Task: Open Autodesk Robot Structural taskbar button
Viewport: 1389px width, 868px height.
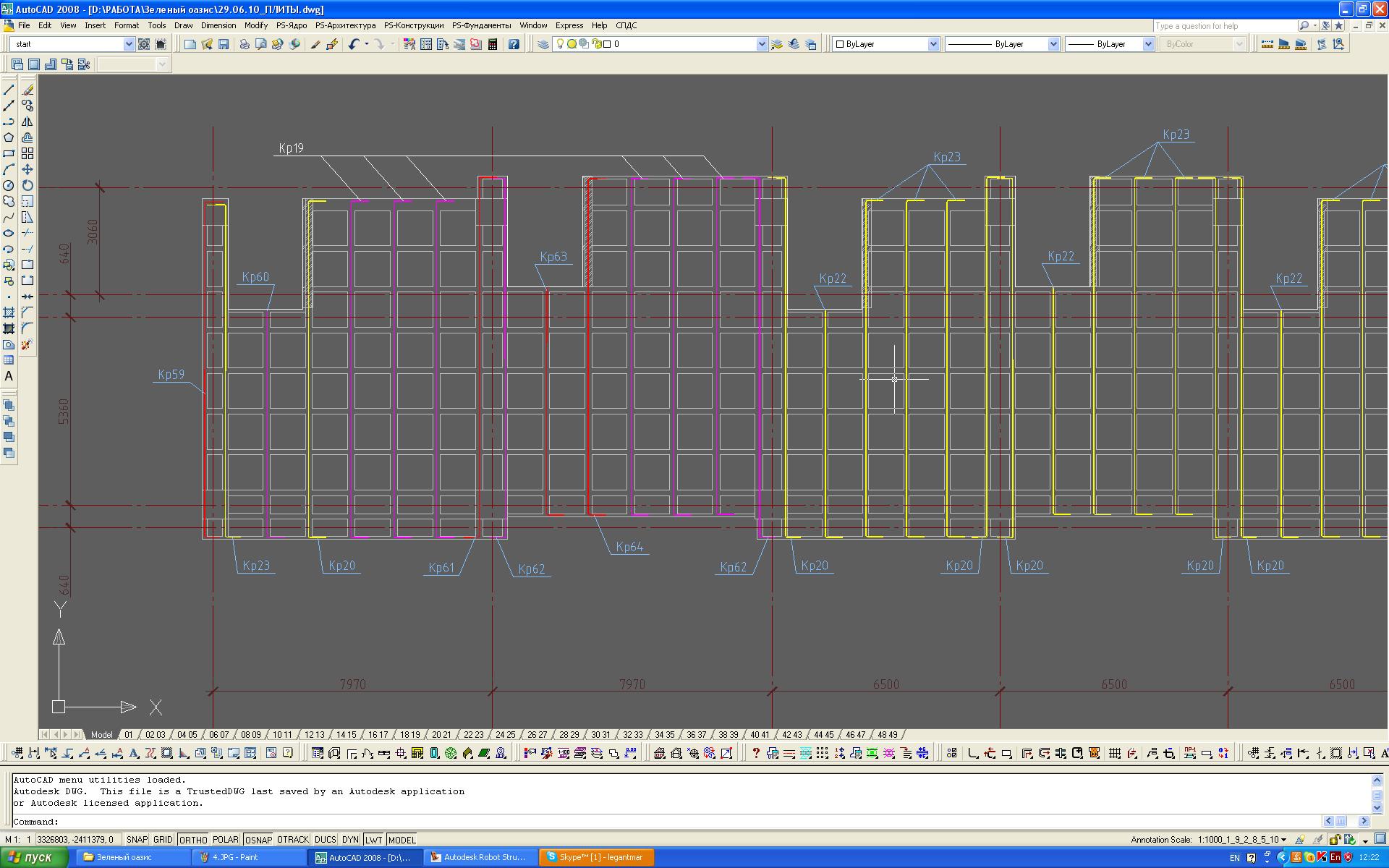Action: [480, 857]
